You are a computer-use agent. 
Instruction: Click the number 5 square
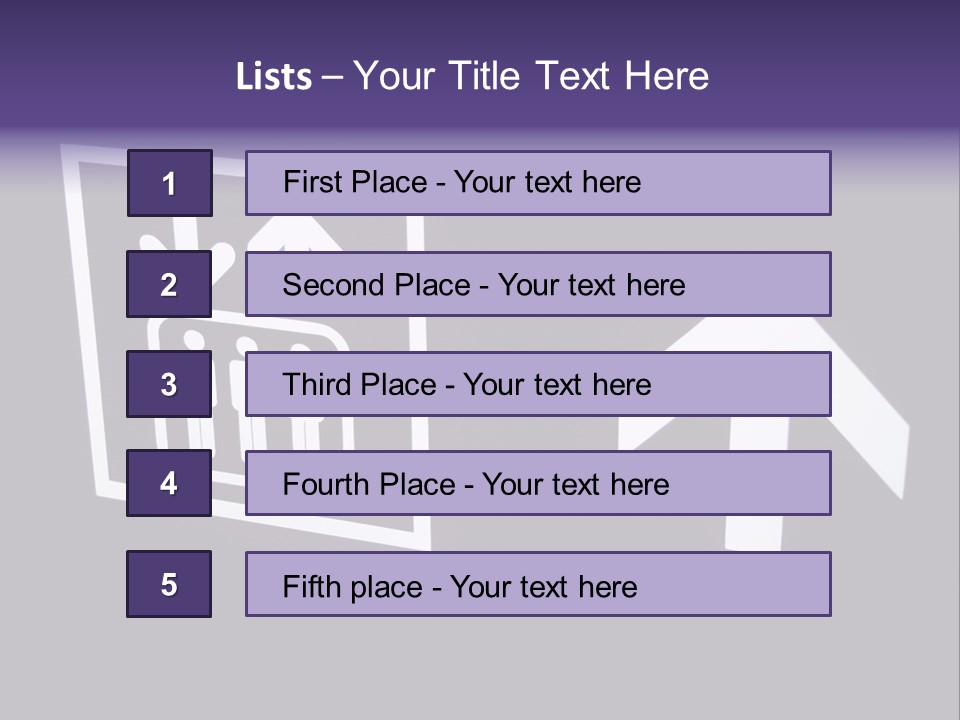[x=169, y=584]
